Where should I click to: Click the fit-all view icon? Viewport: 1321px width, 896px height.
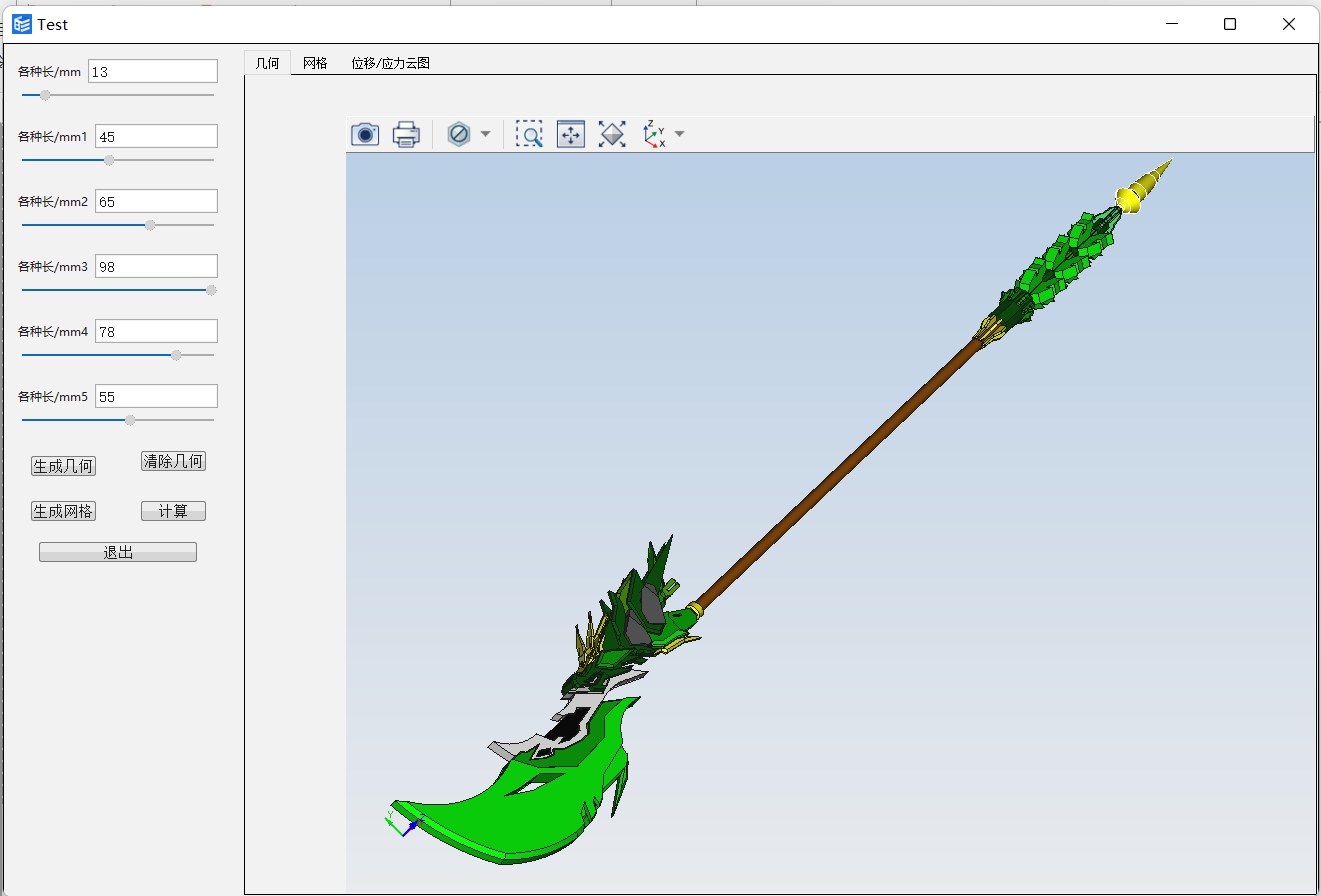point(612,134)
